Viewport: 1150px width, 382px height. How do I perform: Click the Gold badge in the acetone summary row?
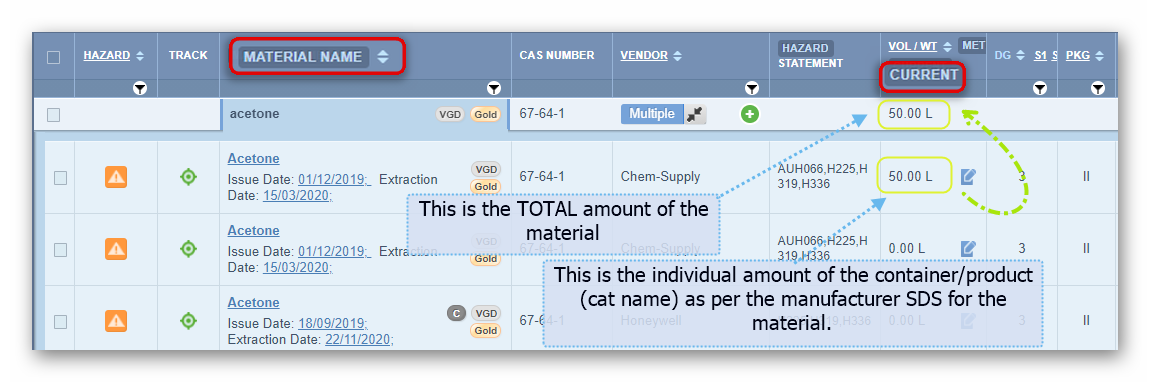click(485, 114)
